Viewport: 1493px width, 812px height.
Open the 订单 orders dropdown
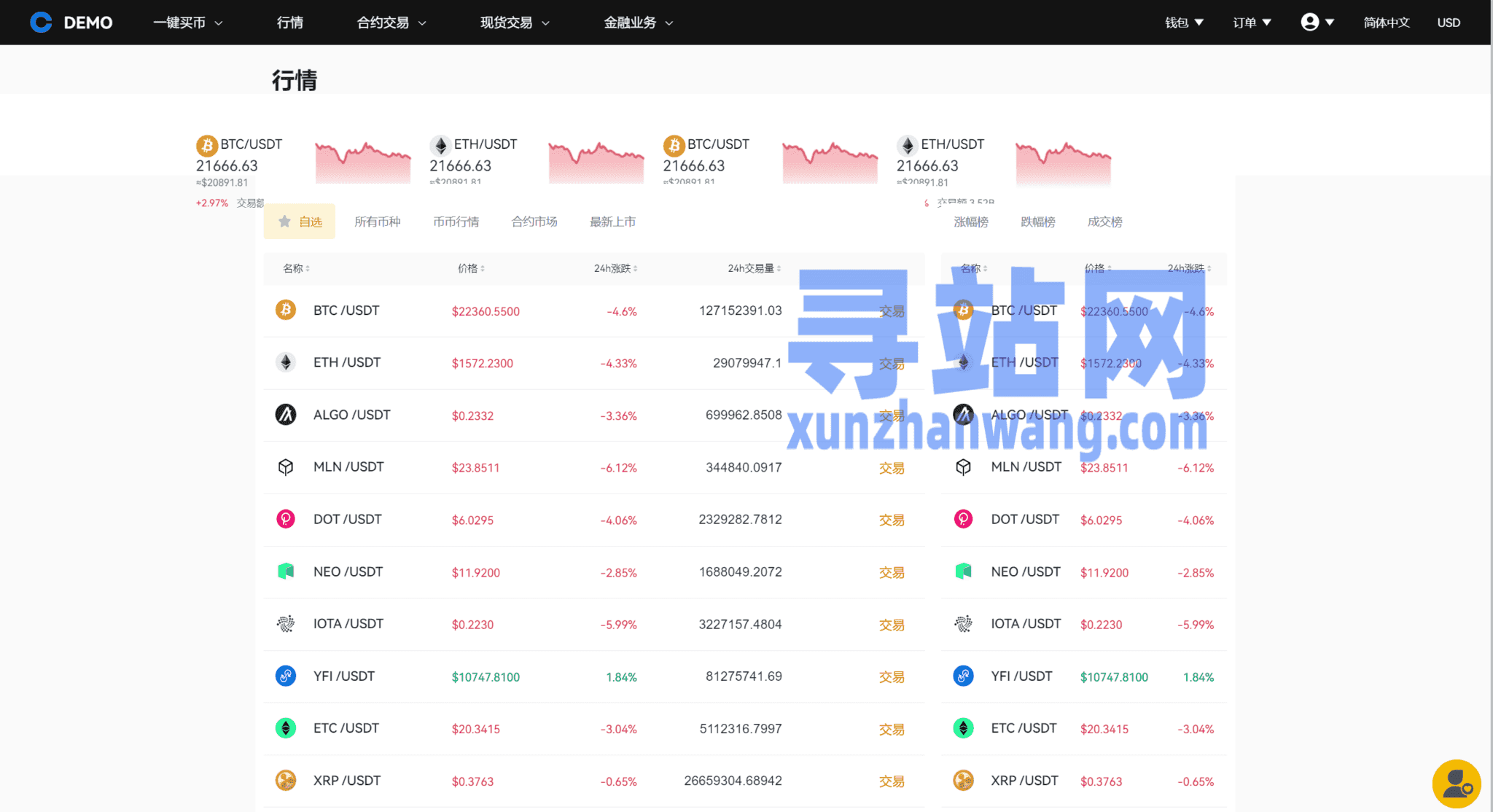click(x=1252, y=23)
